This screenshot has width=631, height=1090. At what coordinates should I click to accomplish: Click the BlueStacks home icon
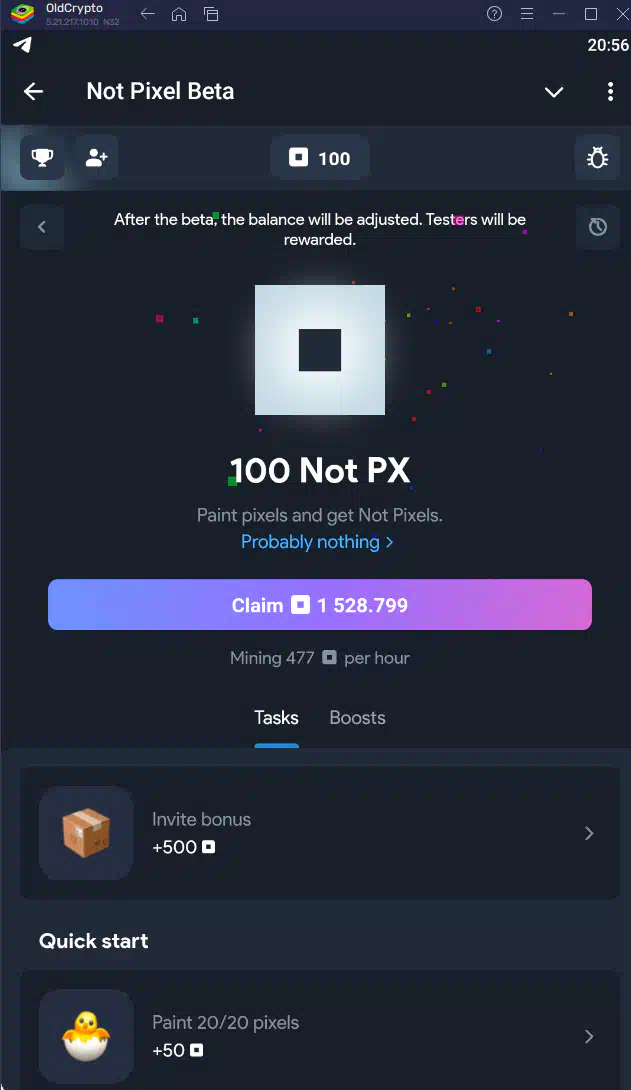click(x=179, y=14)
